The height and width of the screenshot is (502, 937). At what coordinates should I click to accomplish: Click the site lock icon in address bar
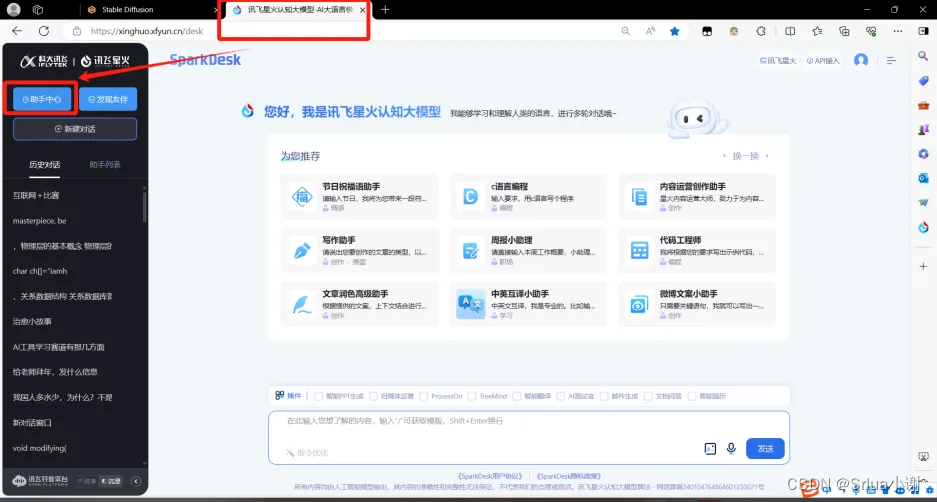coord(76,31)
